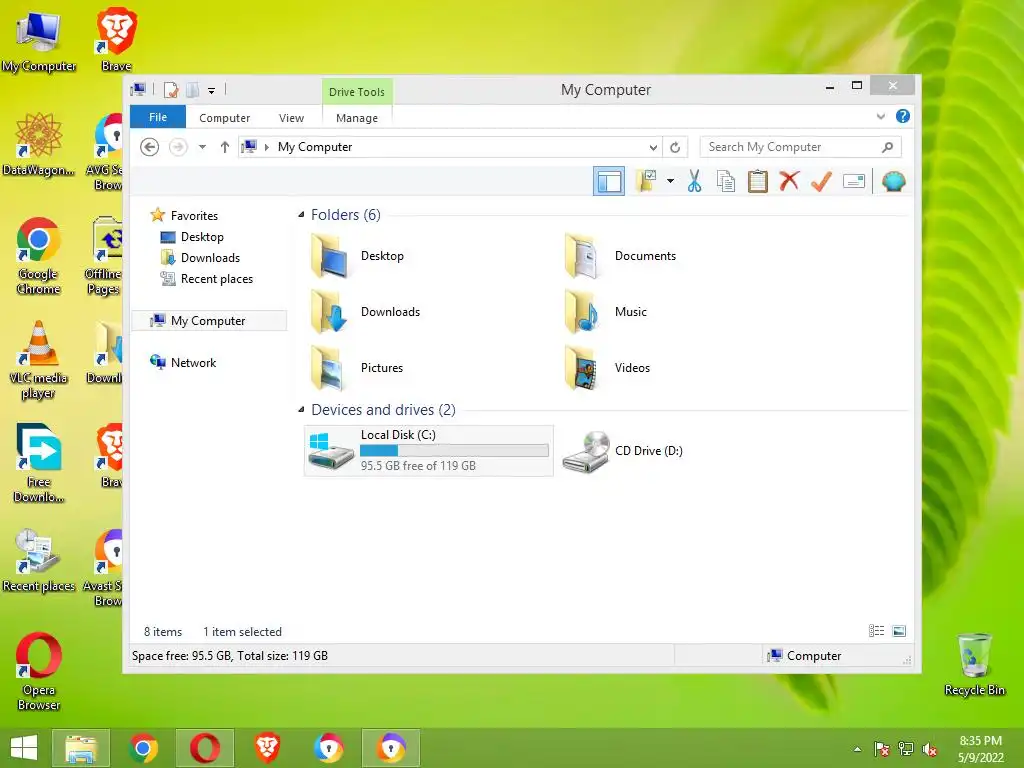Screen dimensions: 1024x768
Task: Select Desktop under Favorites
Action: pos(202,236)
